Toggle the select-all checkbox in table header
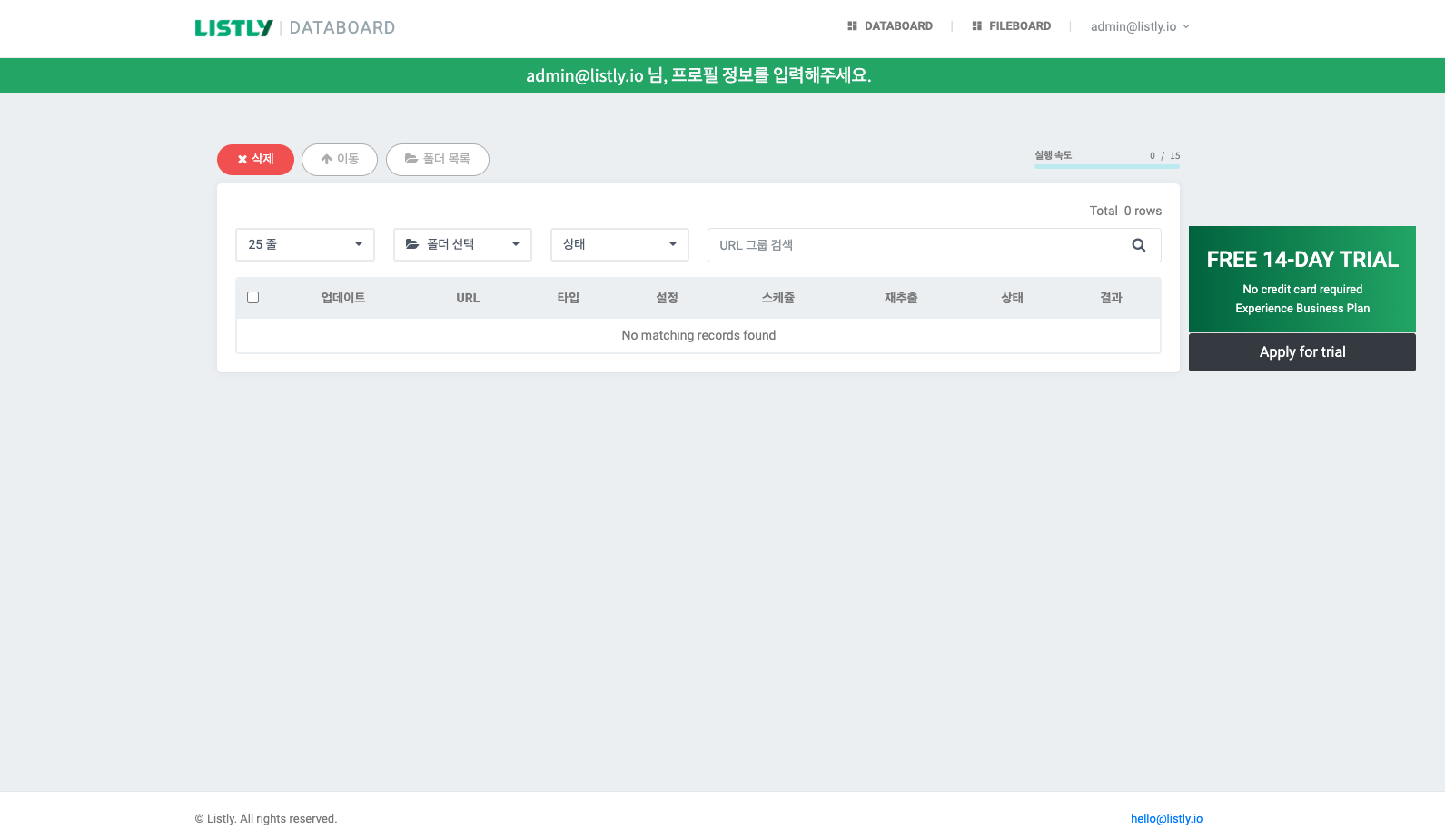Image resolution: width=1445 pixels, height=840 pixels. (253, 298)
